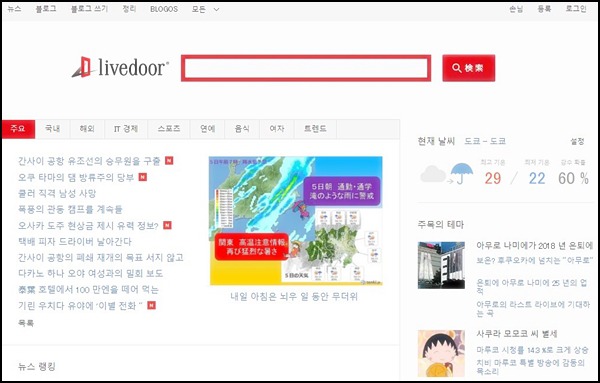Open link 치비 마루코 특별 방송에 감동의 목소리
This screenshot has width=600, height=383.
pos(531,367)
